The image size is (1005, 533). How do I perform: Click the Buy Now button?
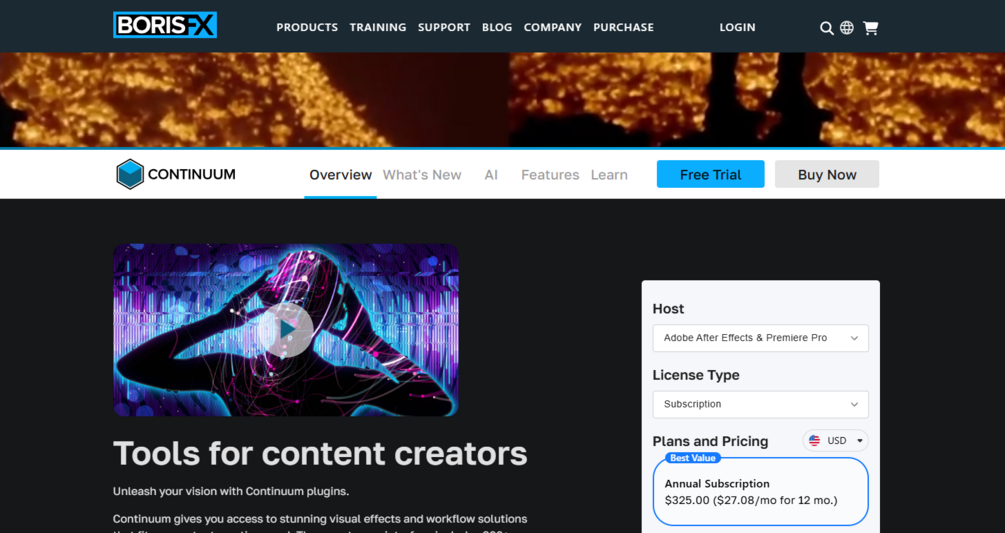[827, 174]
